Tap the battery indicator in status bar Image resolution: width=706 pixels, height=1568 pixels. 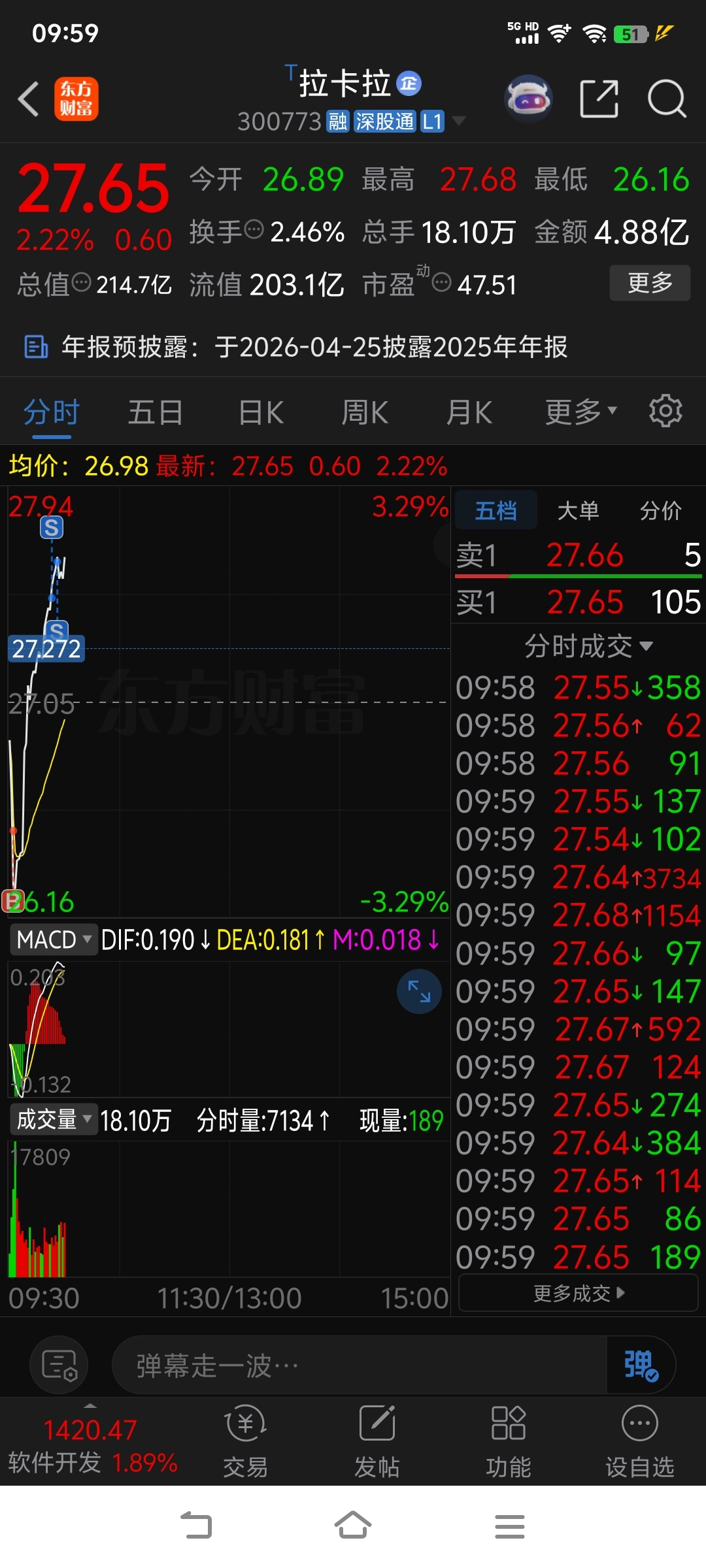631,34
